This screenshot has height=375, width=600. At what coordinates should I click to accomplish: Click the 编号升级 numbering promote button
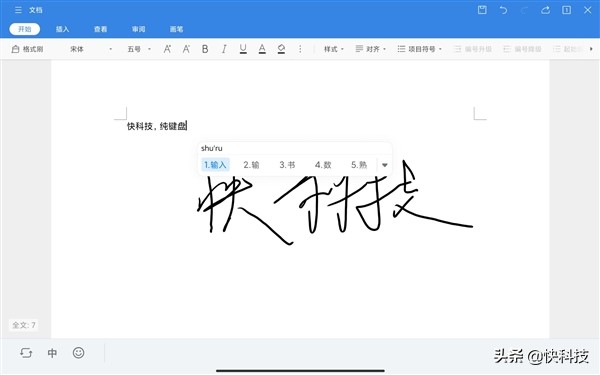tap(473, 49)
